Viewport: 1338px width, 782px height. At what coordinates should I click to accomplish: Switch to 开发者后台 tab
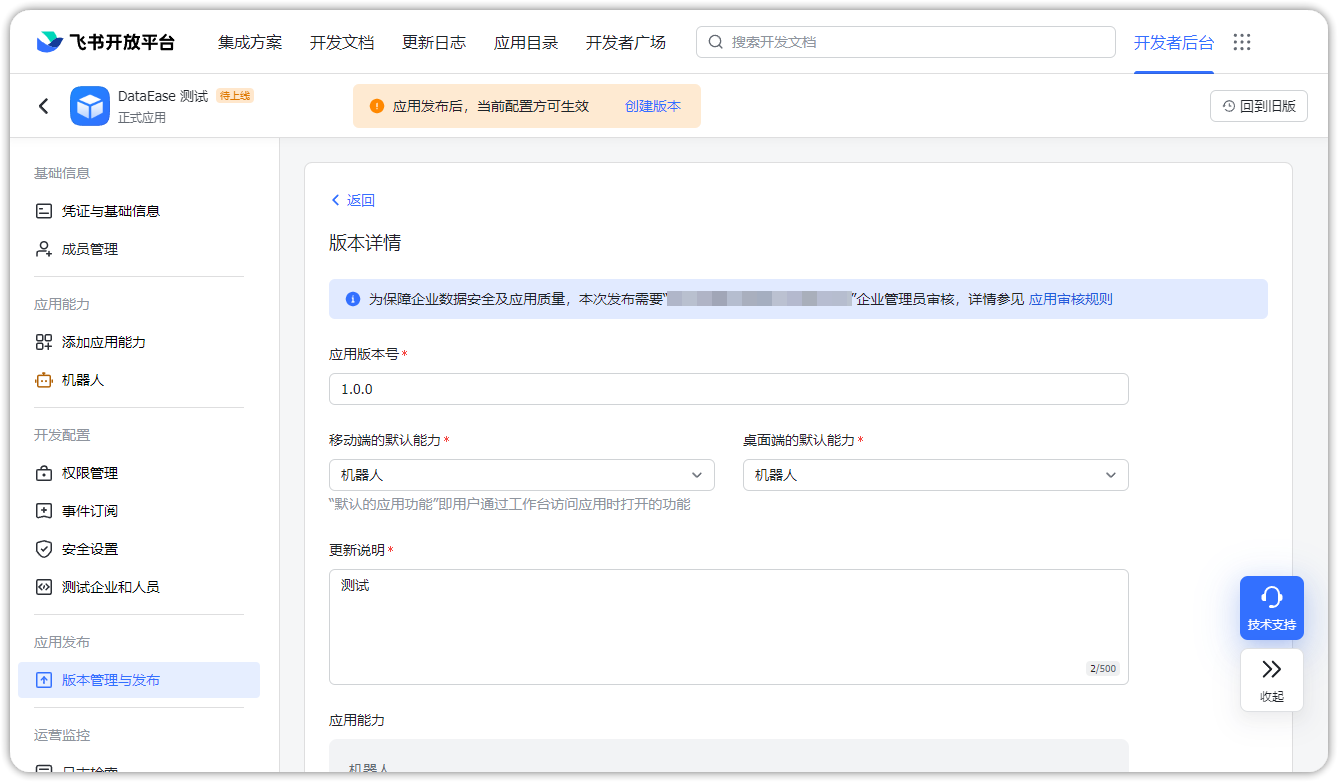[1174, 42]
